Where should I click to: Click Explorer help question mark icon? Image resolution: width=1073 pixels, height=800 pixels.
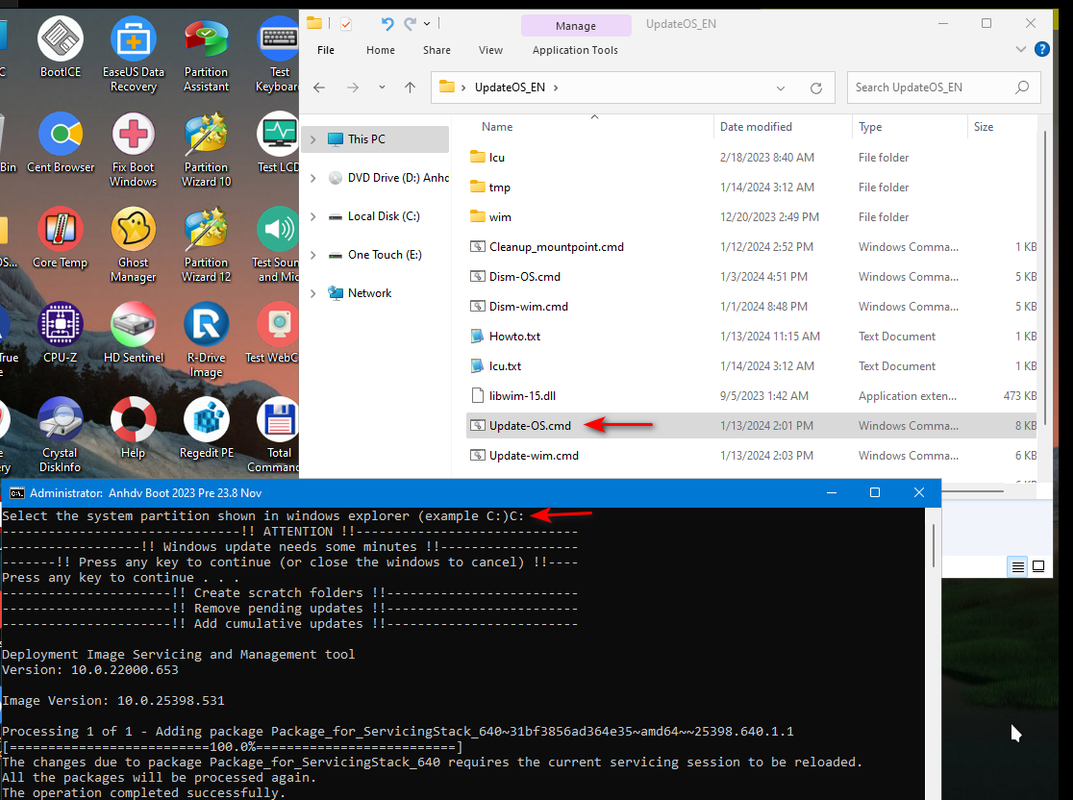(1042, 49)
